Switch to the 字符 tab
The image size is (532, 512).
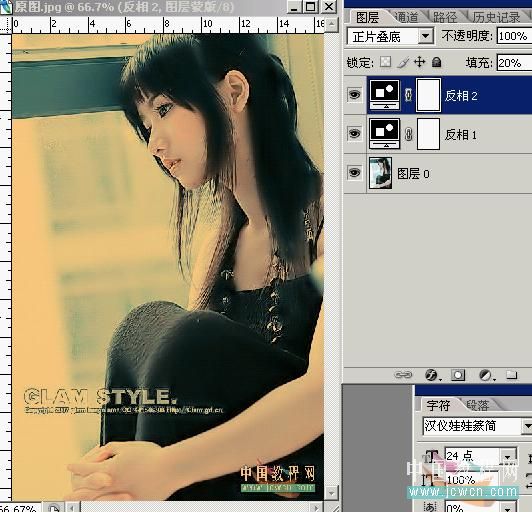[x=438, y=405]
